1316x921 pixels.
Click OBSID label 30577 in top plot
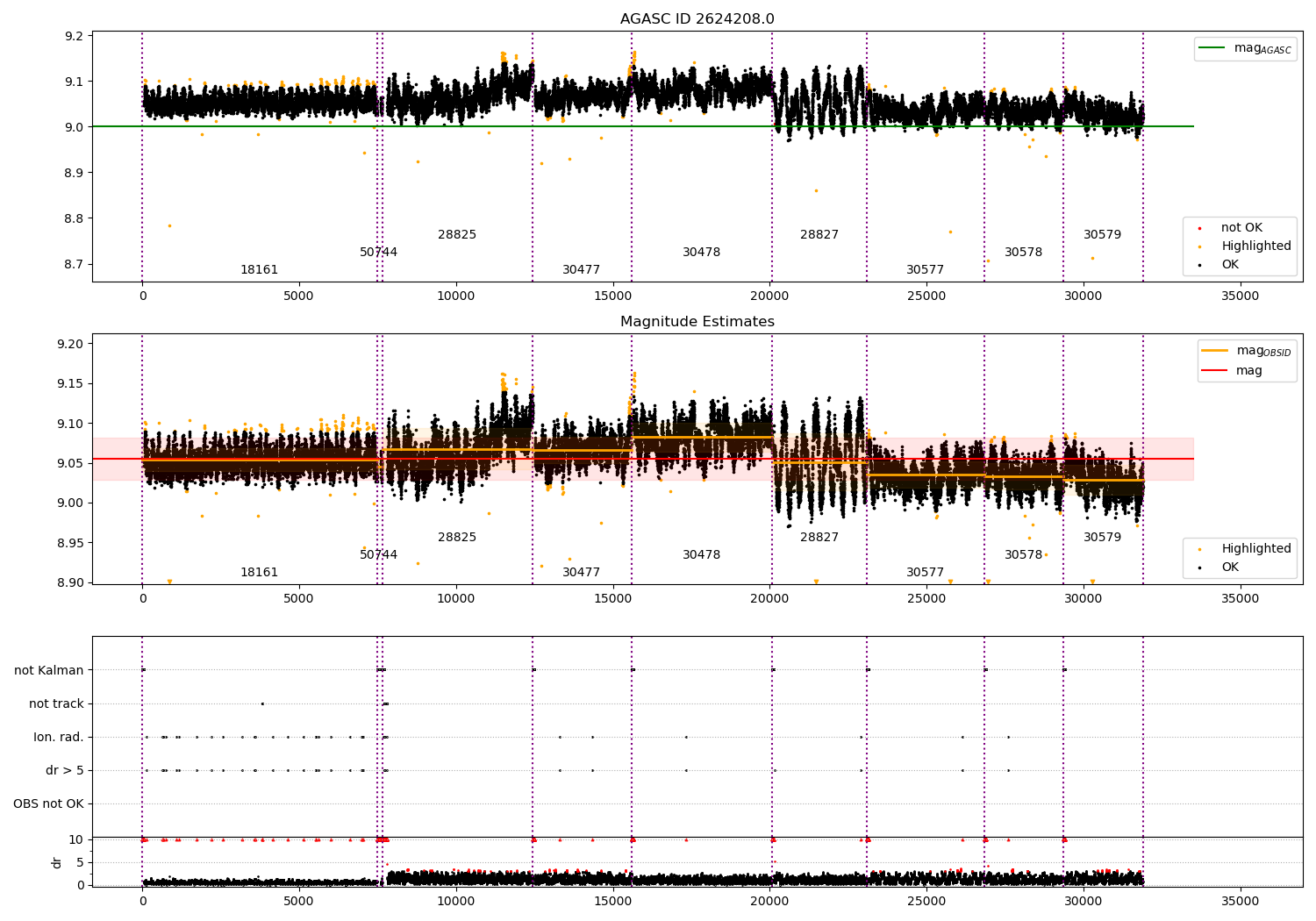926,269
